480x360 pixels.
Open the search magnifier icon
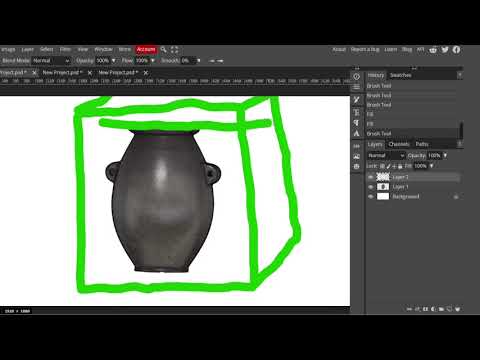pyautogui.click(x=163, y=50)
